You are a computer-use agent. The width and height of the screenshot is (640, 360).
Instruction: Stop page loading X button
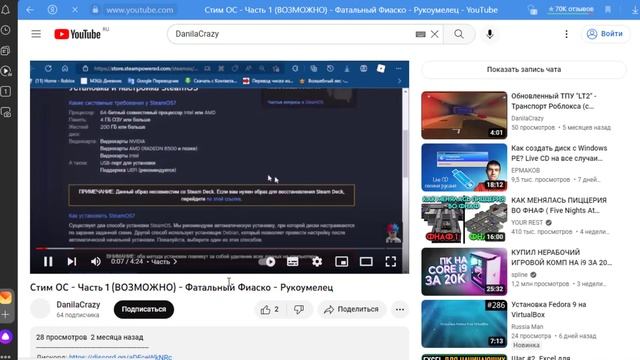[75, 10]
